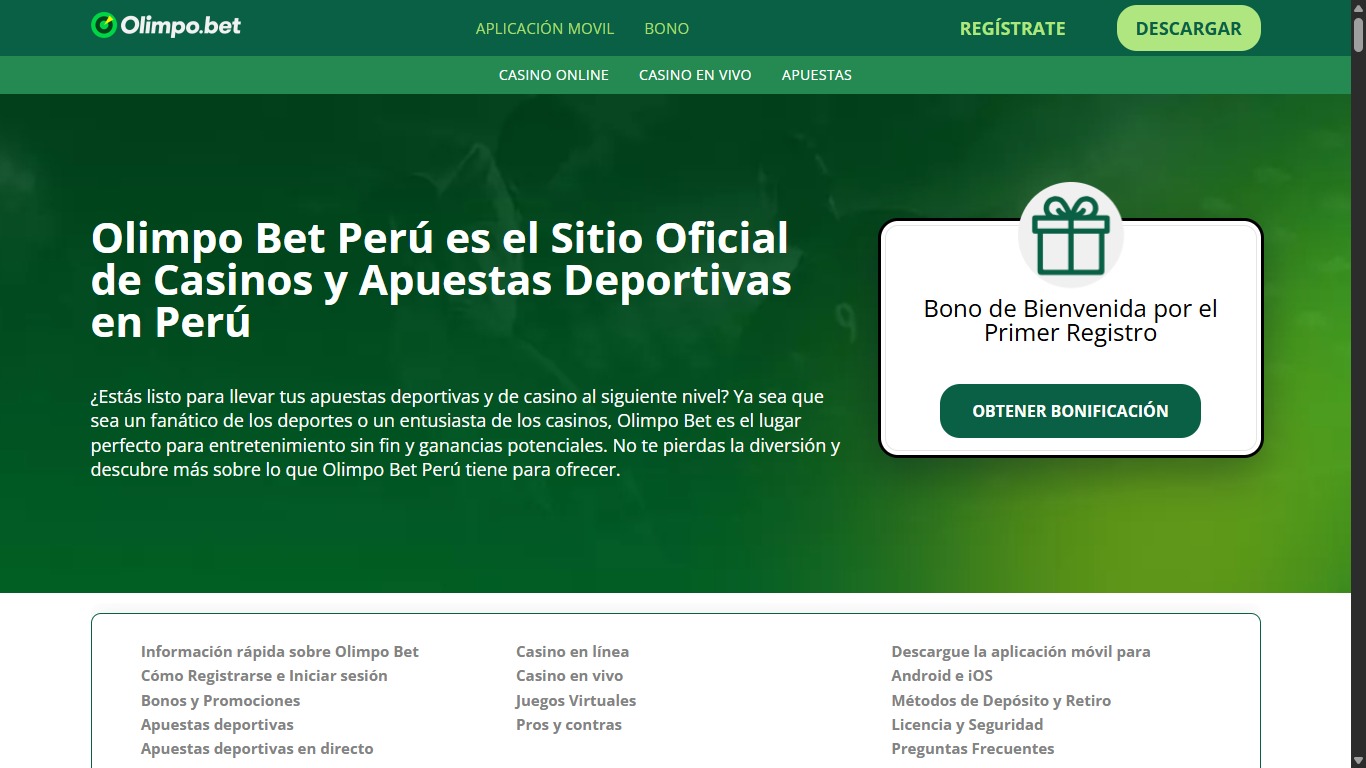
Task: Click 'Bono de Bienvenida por el Primer Registro' text
Action: pyautogui.click(x=1070, y=321)
